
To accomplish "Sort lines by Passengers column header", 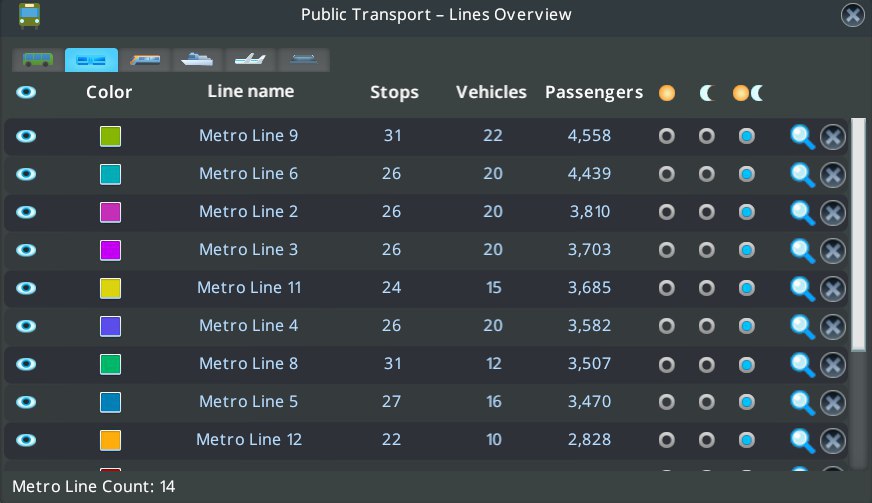I will point(594,93).
